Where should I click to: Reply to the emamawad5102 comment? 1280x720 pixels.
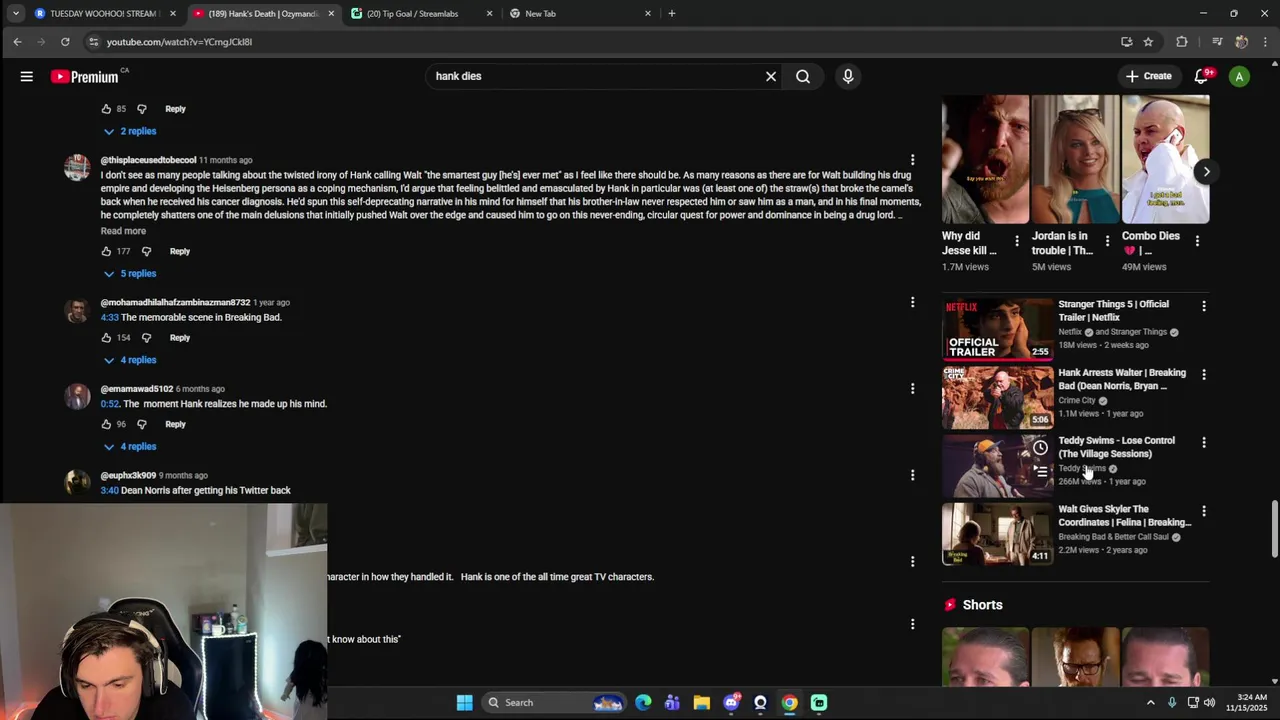click(175, 424)
